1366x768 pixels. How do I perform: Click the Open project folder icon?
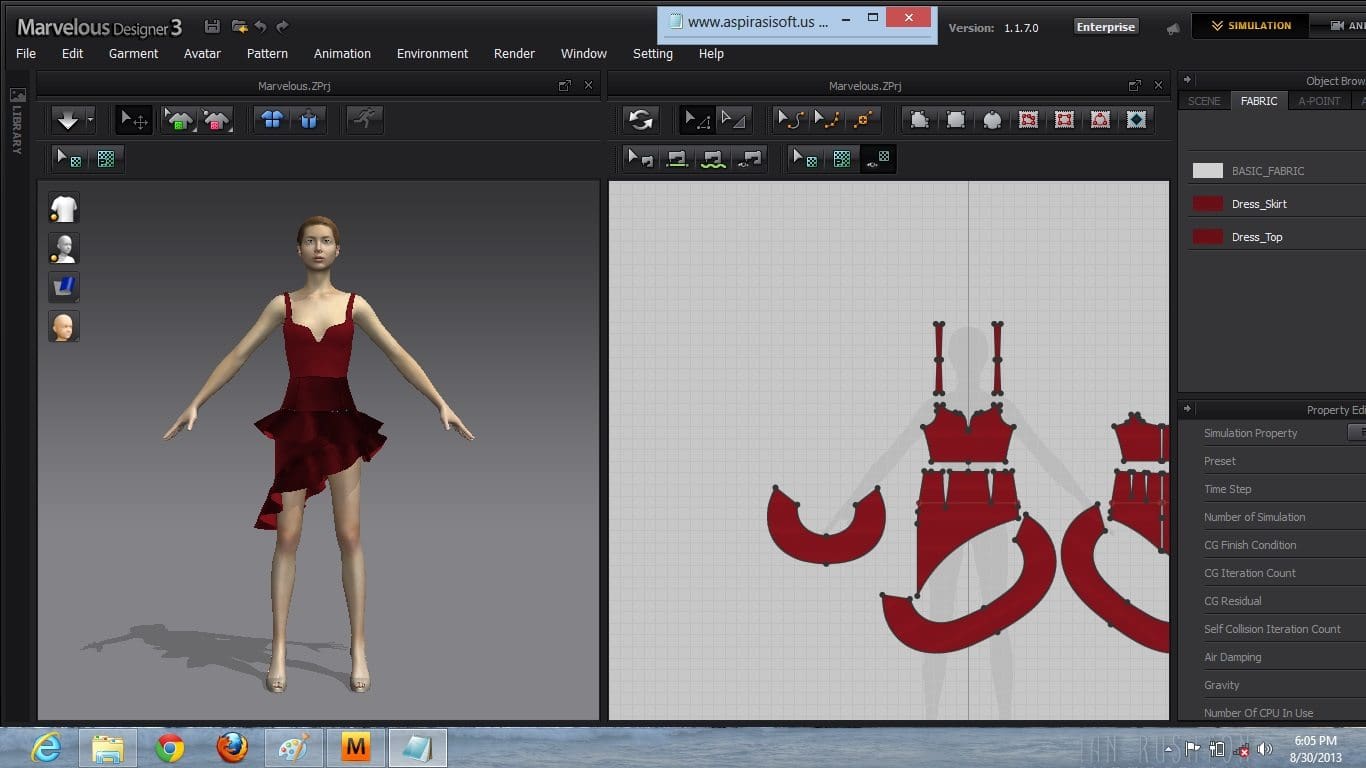239,27
